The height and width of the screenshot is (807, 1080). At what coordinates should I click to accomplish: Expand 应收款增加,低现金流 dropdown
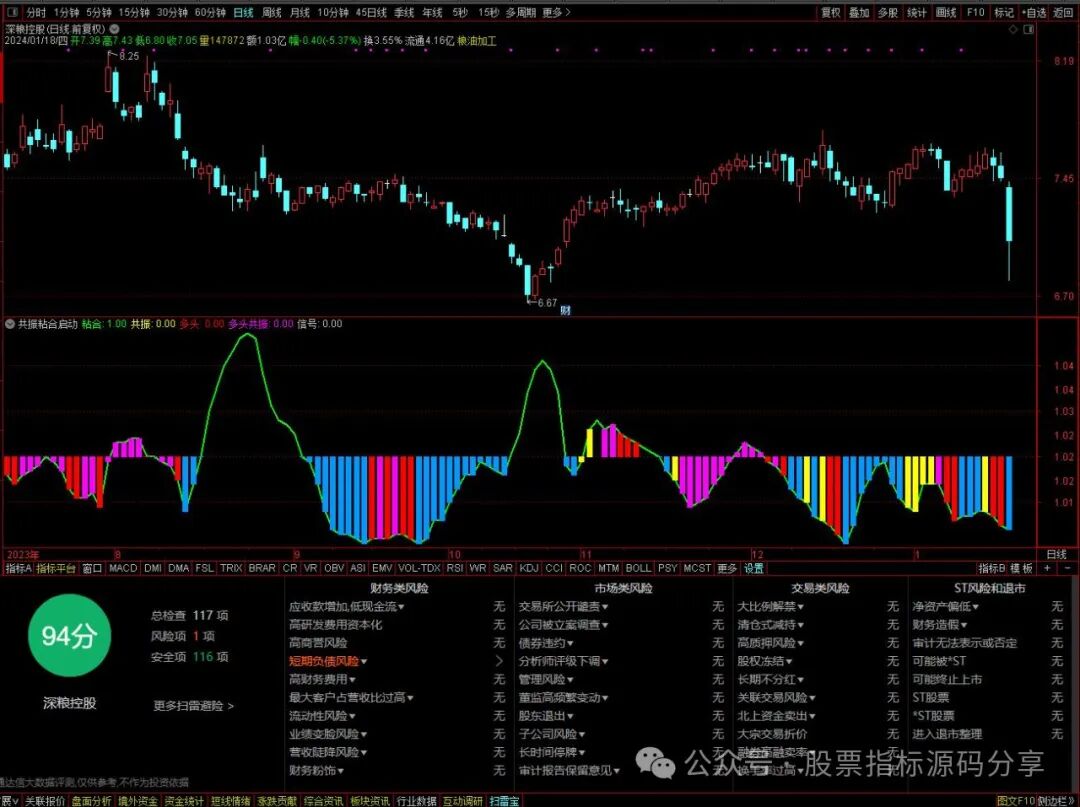click(346, 607)
